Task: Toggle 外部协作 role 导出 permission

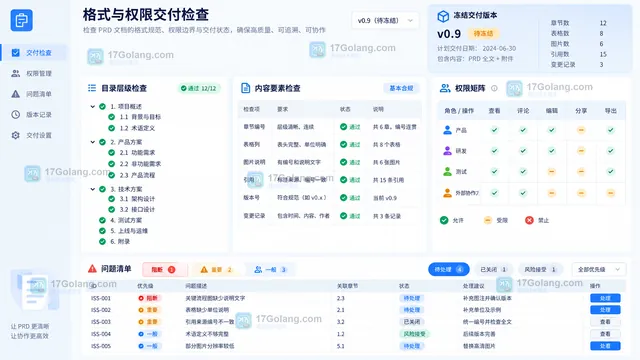Action: tap(610, 193)
